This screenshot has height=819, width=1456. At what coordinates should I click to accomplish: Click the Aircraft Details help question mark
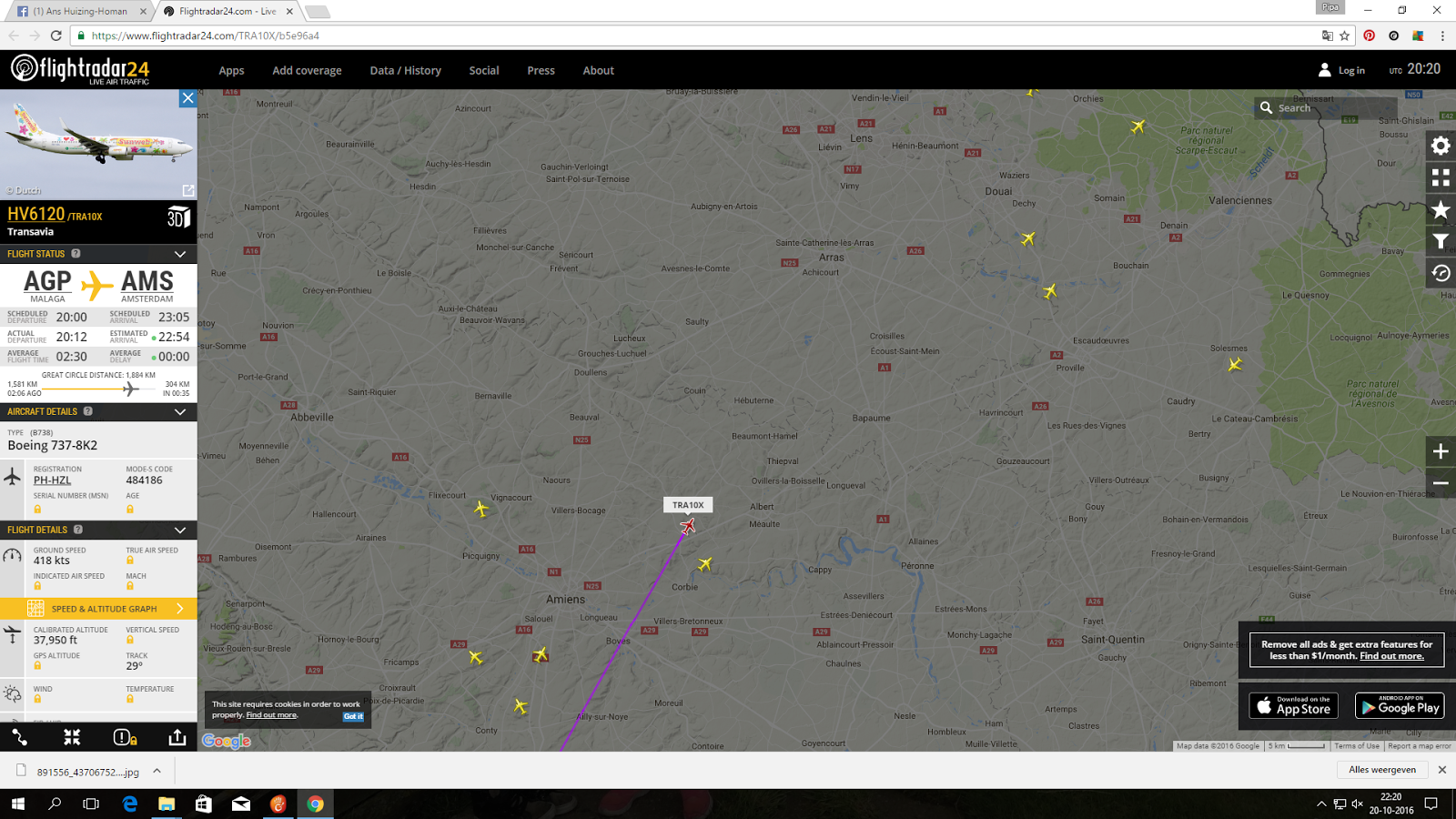(88, 411)
